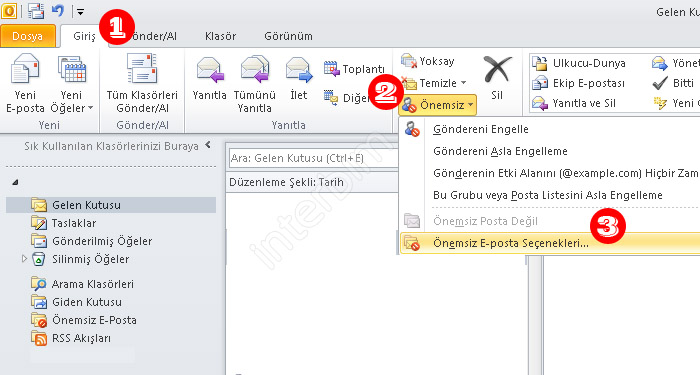Click the Toplantı meeting button

354,69
